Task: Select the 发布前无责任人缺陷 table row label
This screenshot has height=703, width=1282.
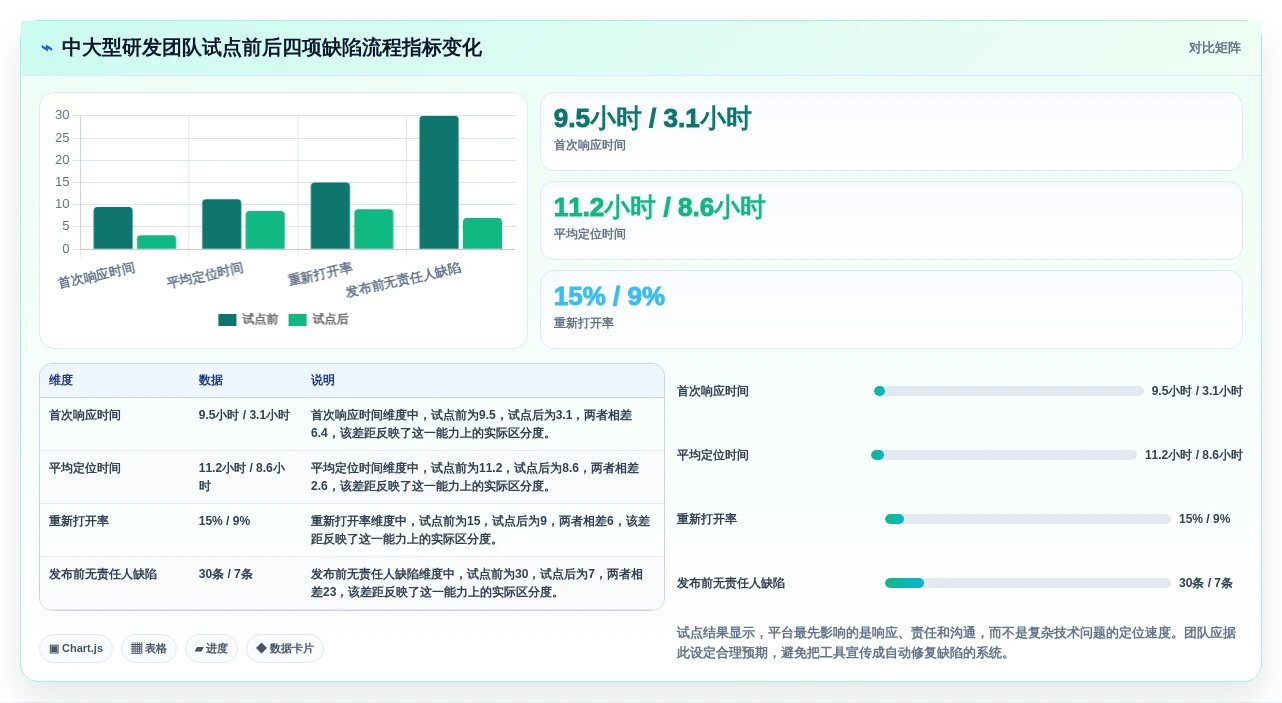Action: [103, 574]
